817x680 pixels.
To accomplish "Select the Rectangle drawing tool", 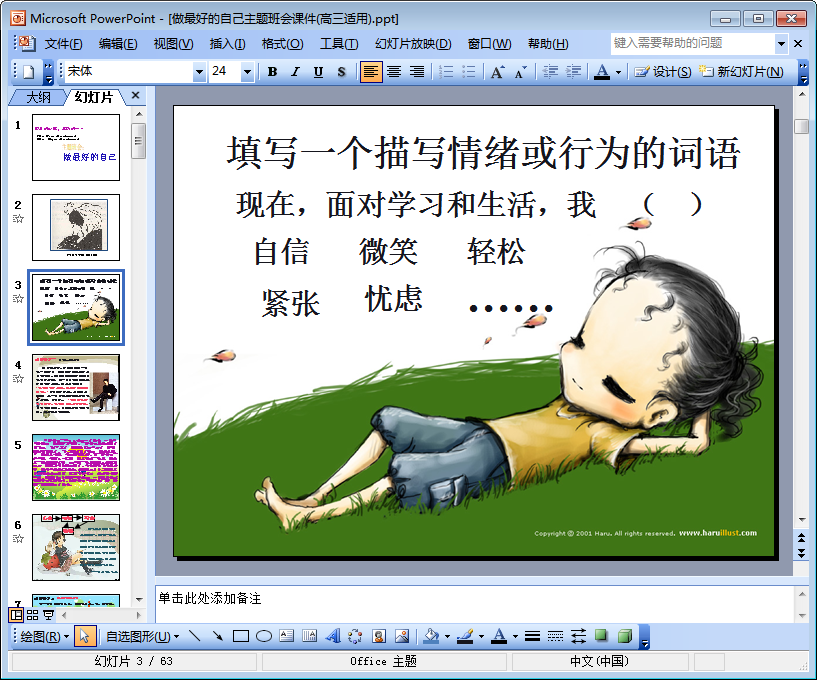I will (x=240, y=636).
